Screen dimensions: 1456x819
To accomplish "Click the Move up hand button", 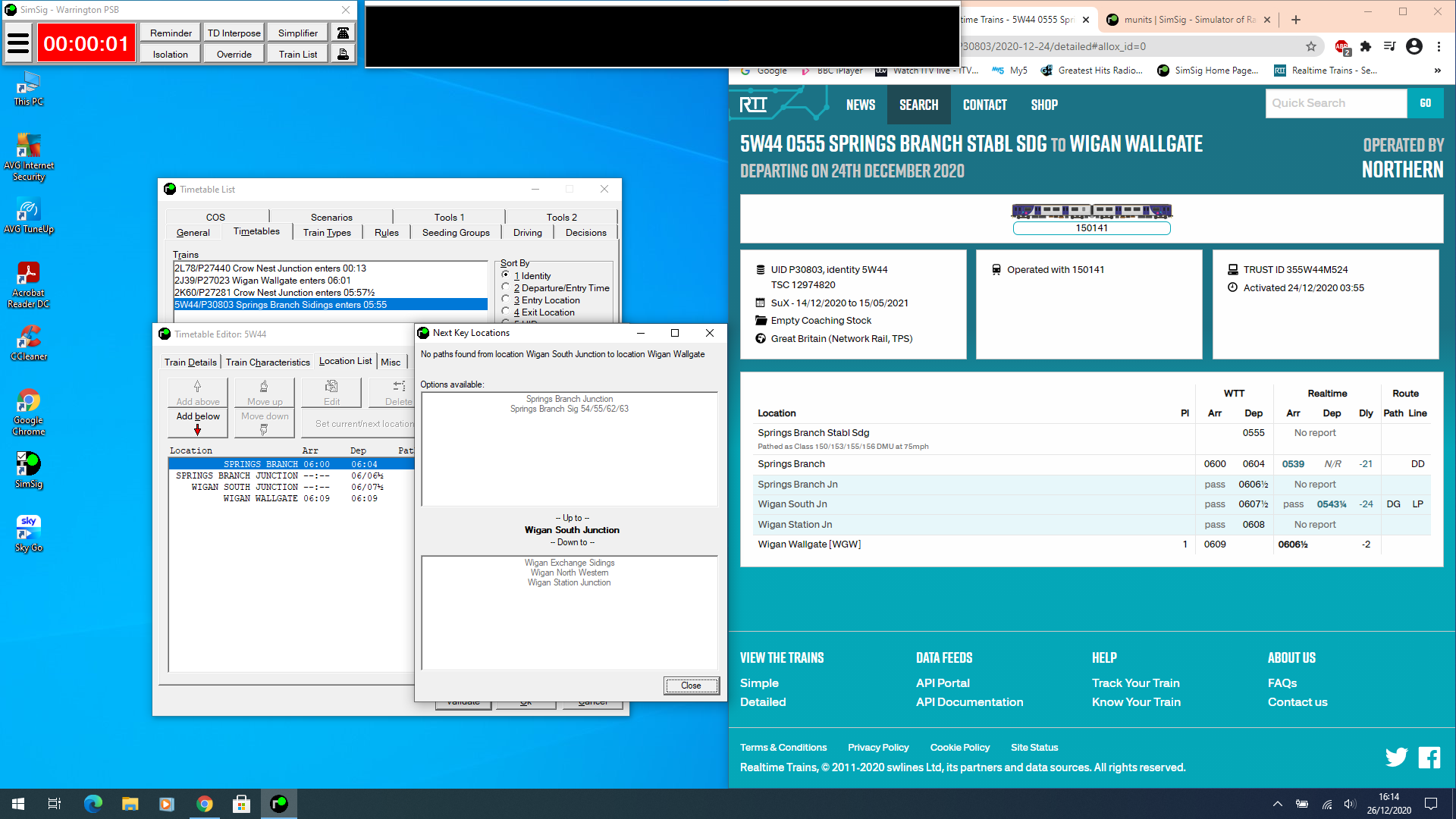I will click(x=265, y=393).
